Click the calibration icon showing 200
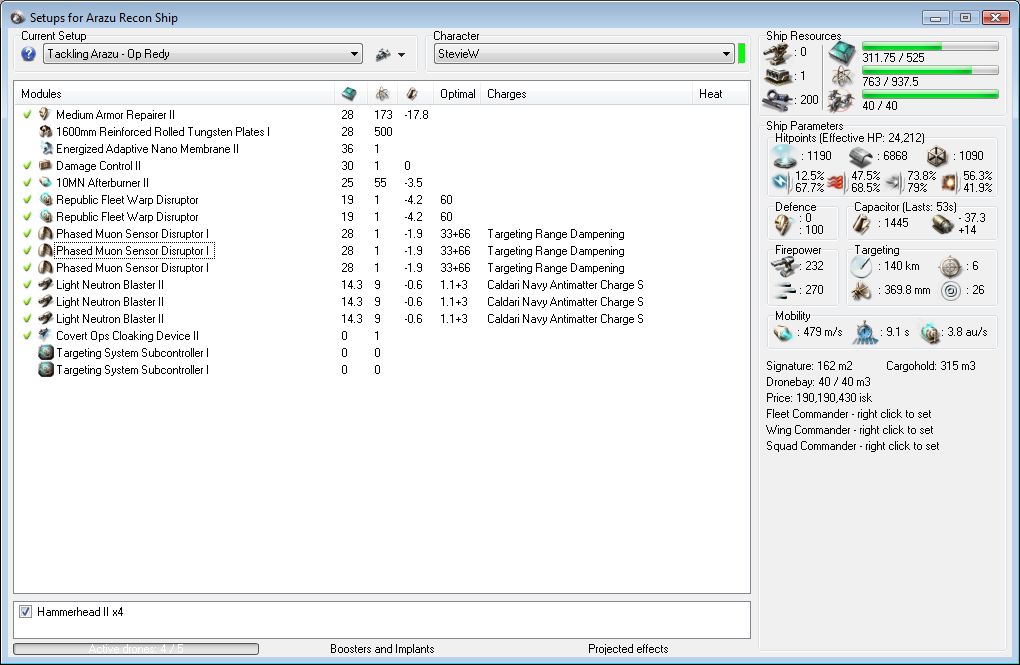This screenshot has height=665, width=1020. click(778, 100)
